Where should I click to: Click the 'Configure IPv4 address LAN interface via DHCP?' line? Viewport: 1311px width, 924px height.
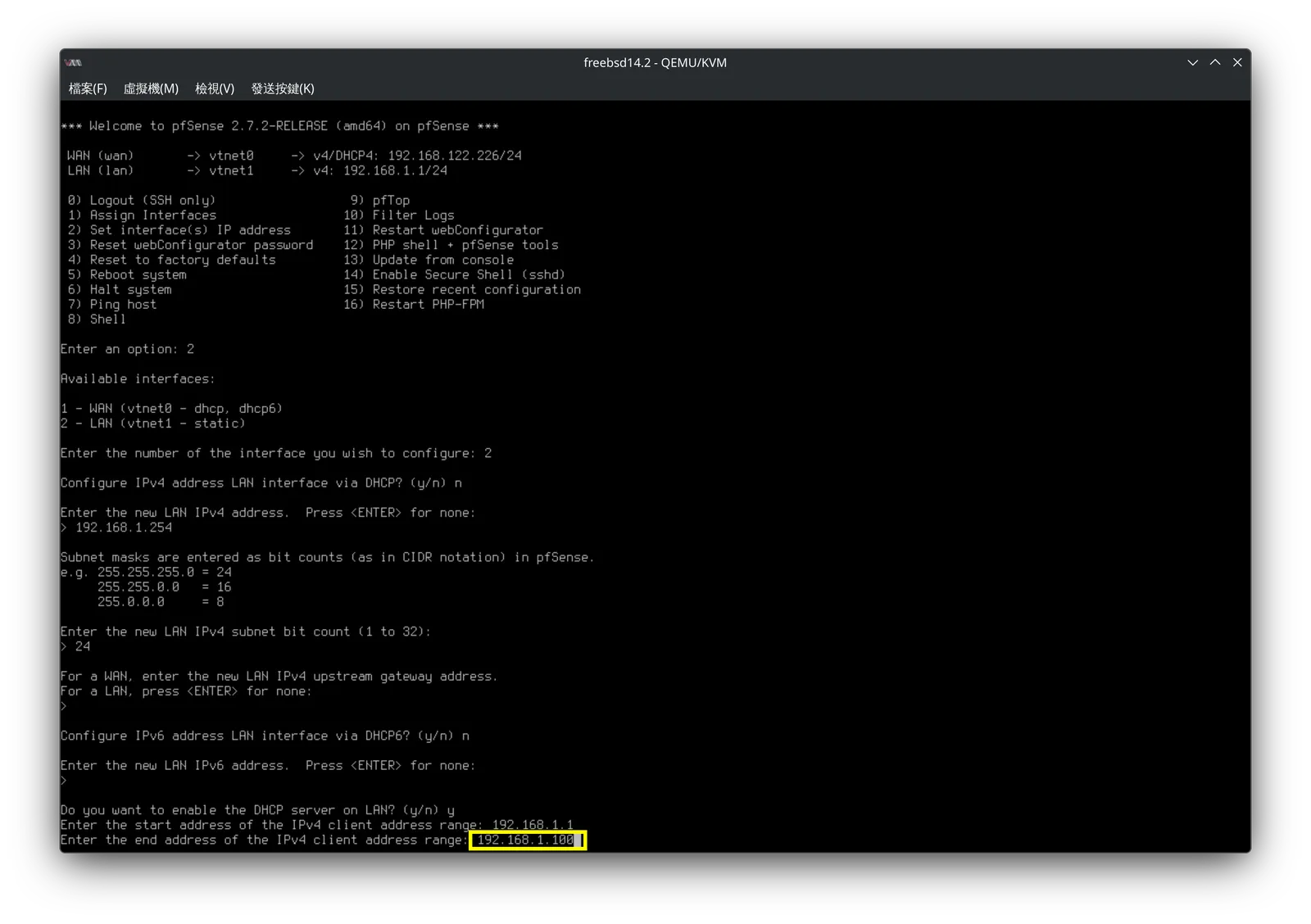pyautogui.click(x=261, y=483)
